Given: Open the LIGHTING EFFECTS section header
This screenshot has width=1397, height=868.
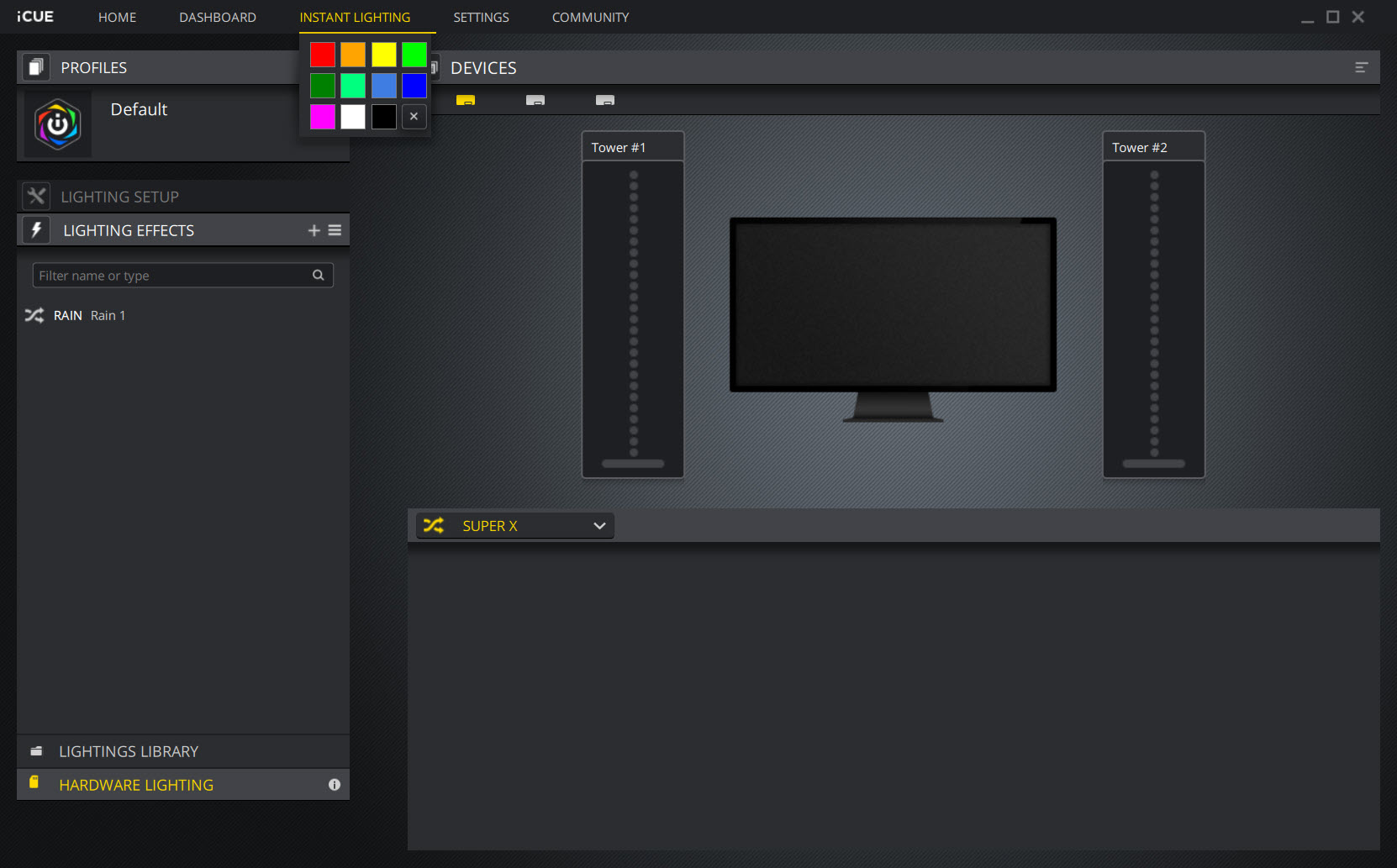Looking at the screenshot, I should coord(183,230).
